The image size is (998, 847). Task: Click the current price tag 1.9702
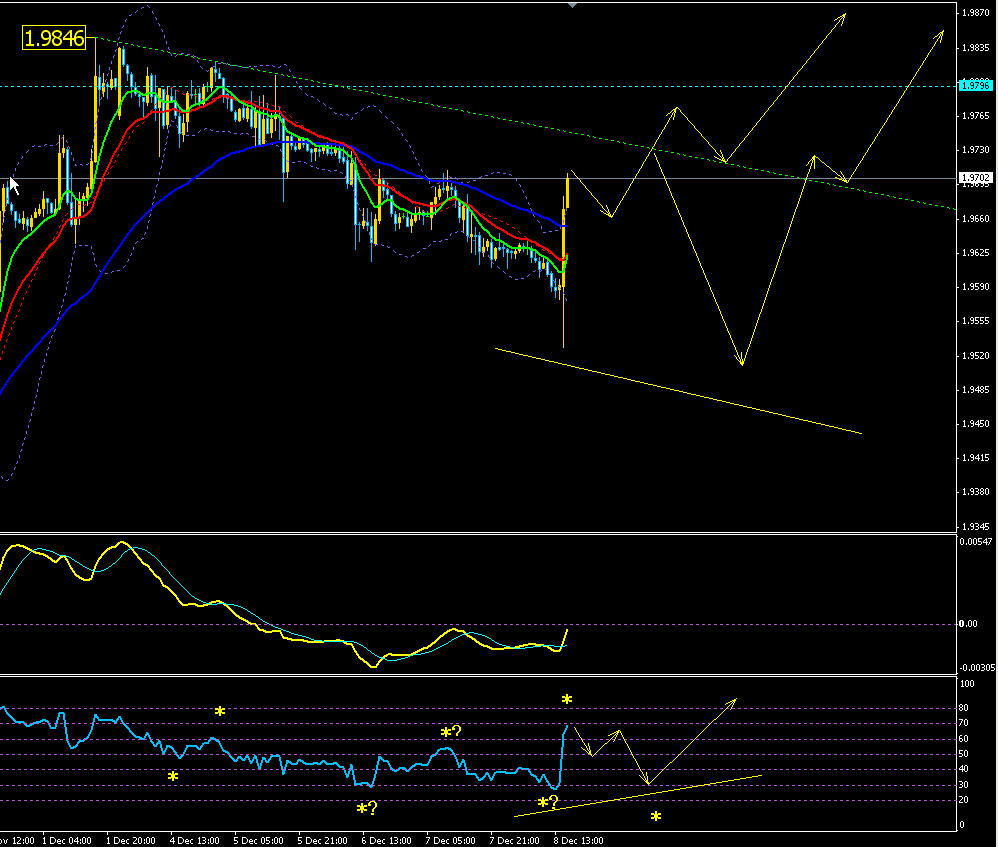pos(976,178)
